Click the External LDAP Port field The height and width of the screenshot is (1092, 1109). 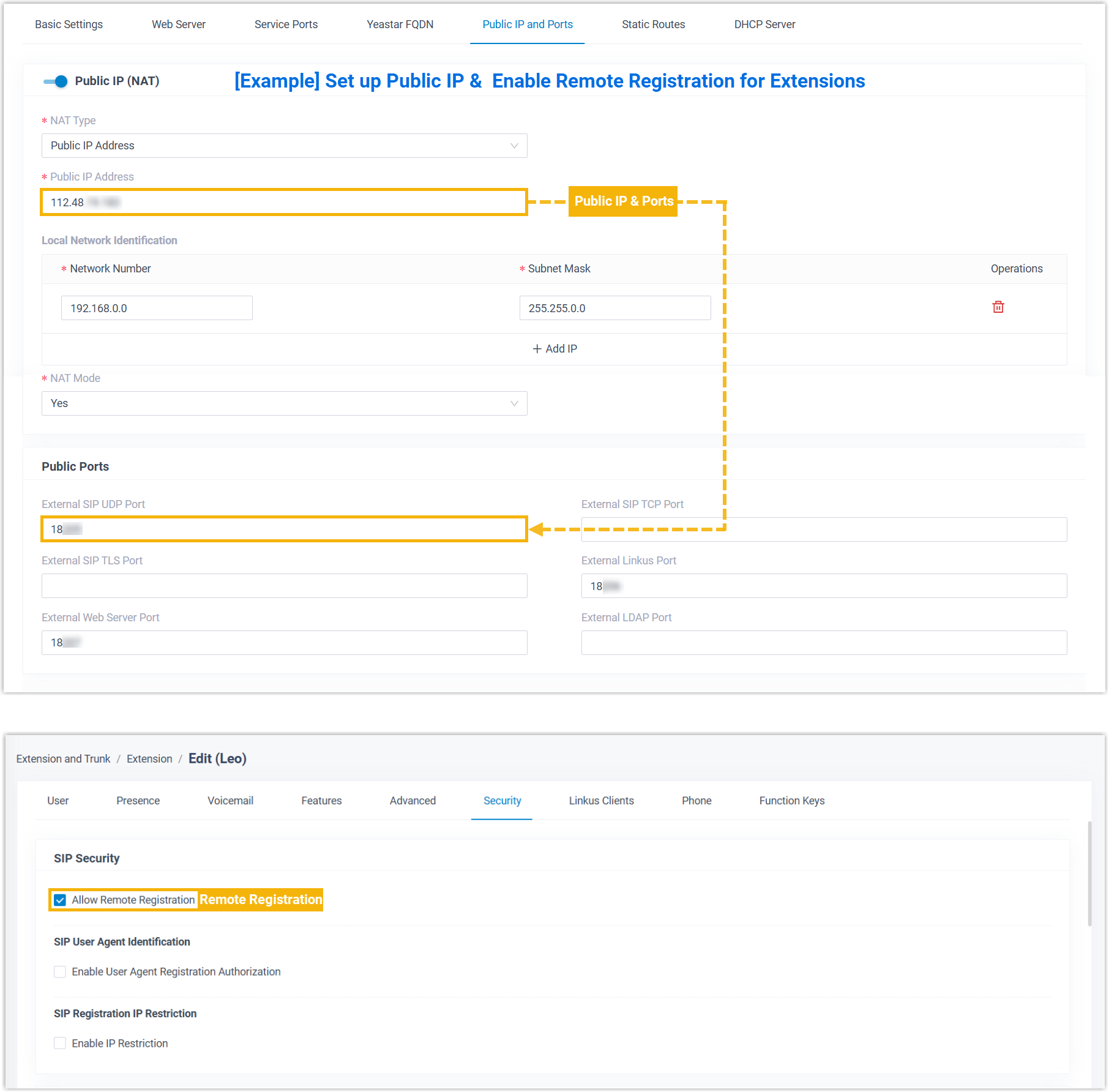coord(824,643)
